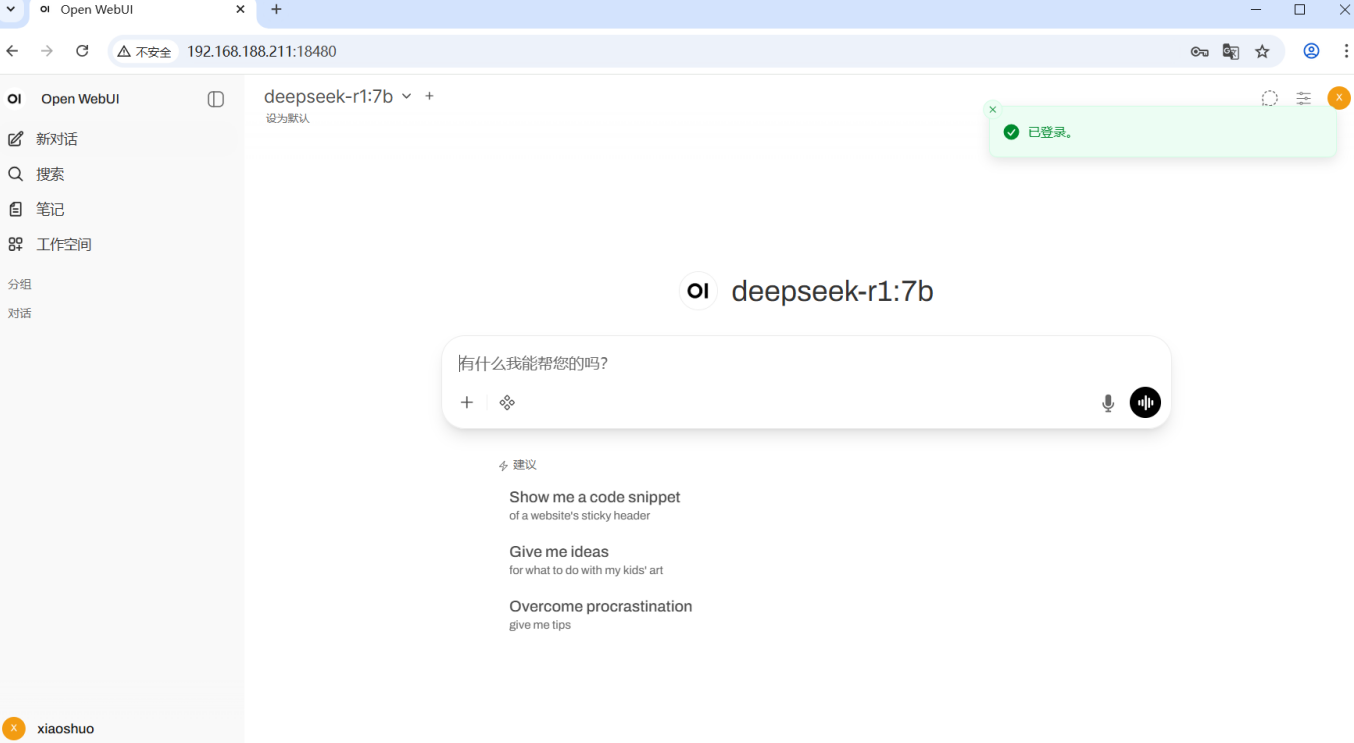Open the saved passwords key icon
The width and height of the screenshot is (1354, 743).
pyautogui.click(x=1200, y=51)
